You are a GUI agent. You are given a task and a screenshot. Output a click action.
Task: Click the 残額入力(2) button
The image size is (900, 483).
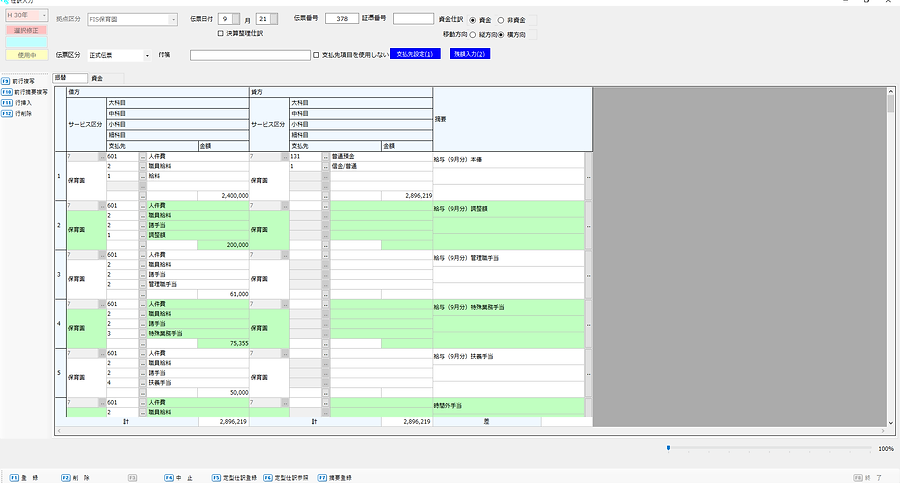tap(470, 54)
